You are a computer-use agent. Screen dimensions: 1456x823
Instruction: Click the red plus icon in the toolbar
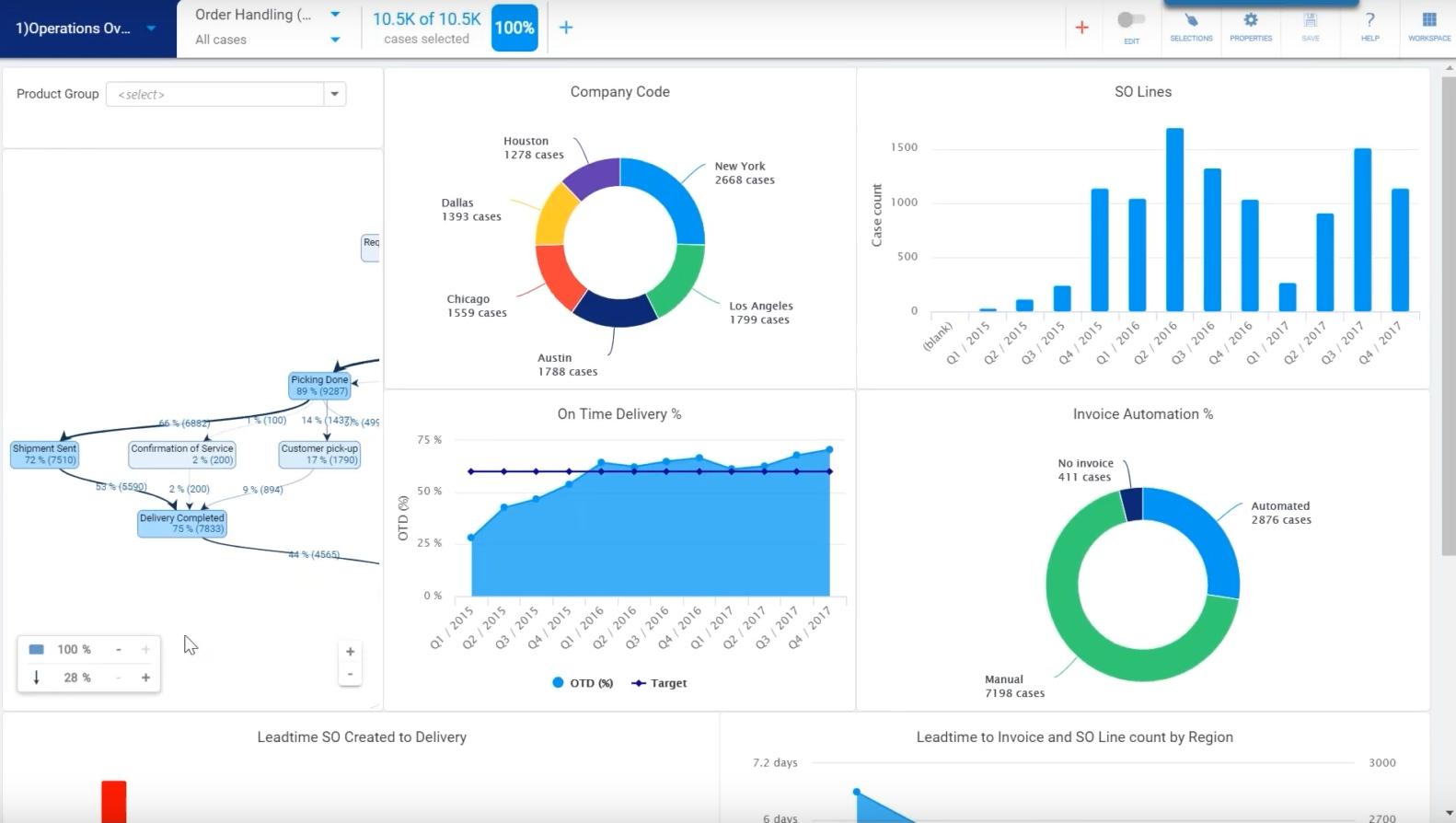[1082, 28]
